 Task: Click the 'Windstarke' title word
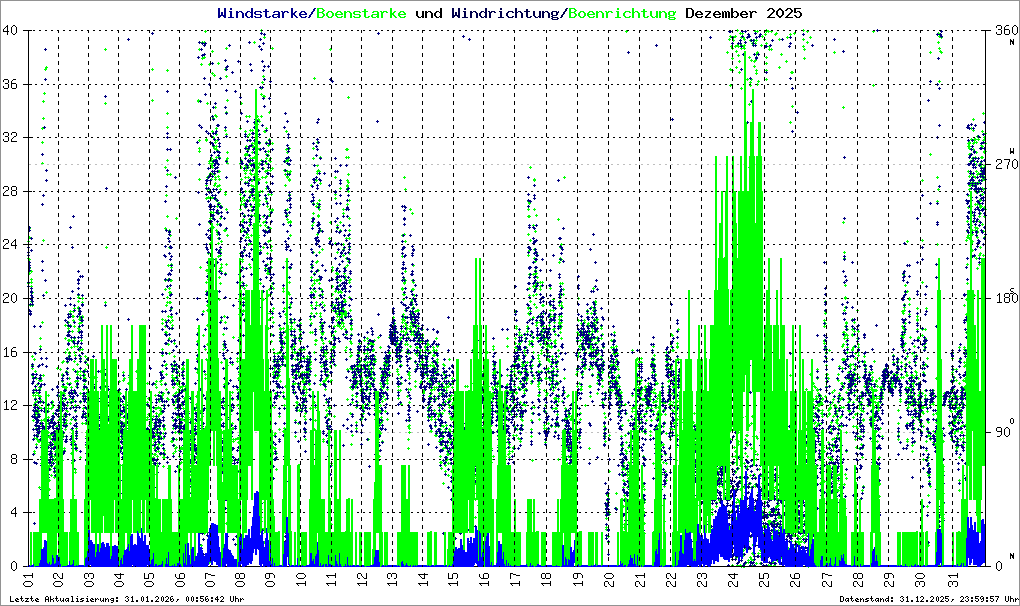click(x=262, y=13)
